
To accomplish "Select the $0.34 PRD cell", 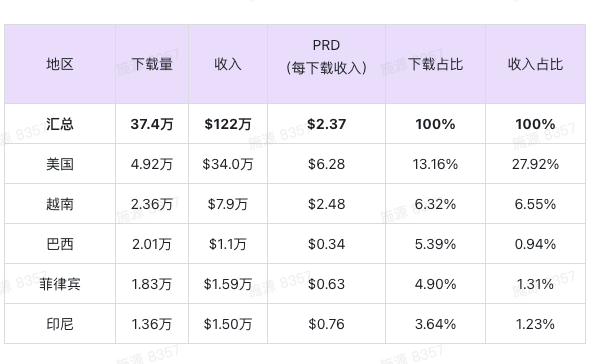I will (326, 244).
